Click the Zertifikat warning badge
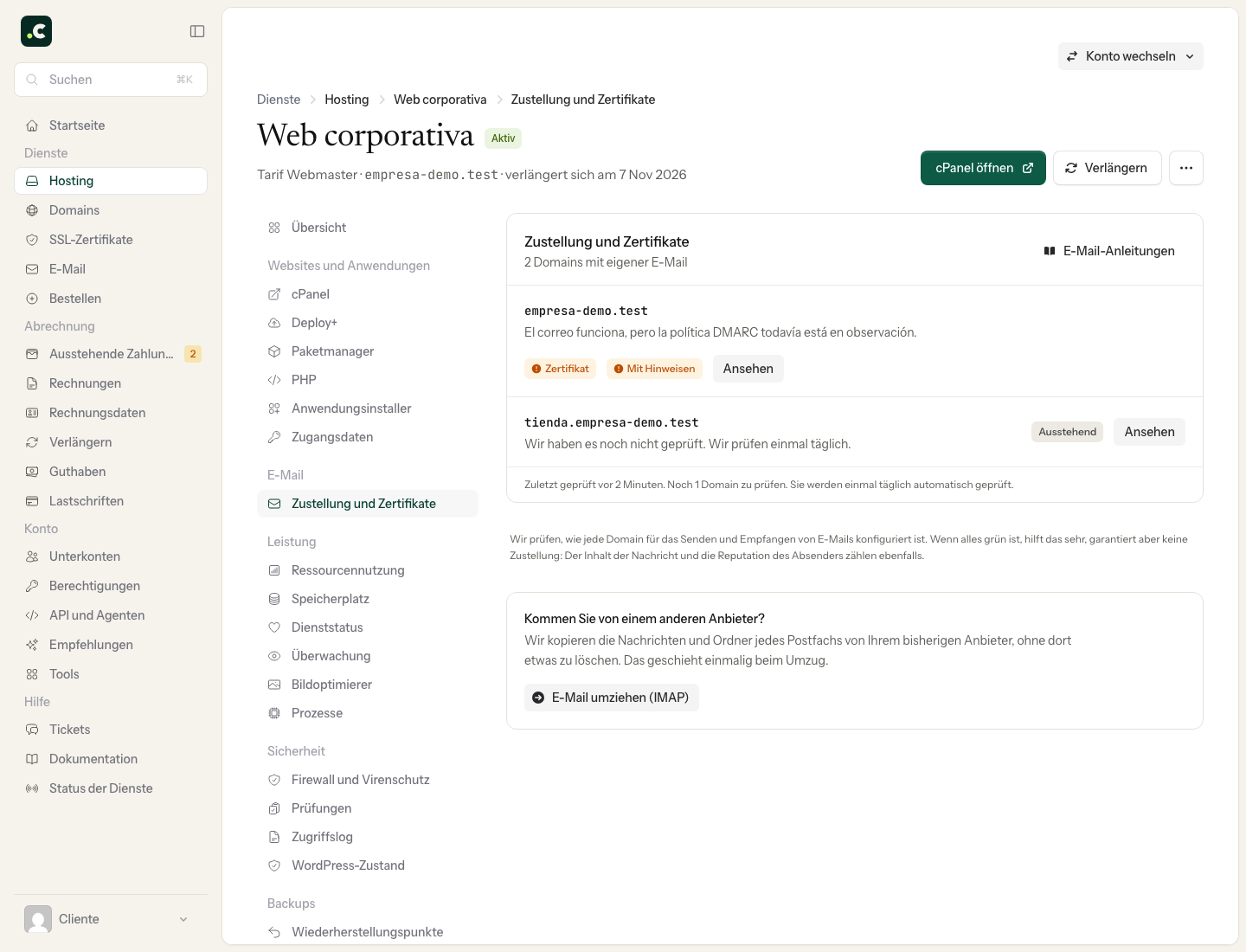The image size is (1246, 952). click(x=560, y=369)
